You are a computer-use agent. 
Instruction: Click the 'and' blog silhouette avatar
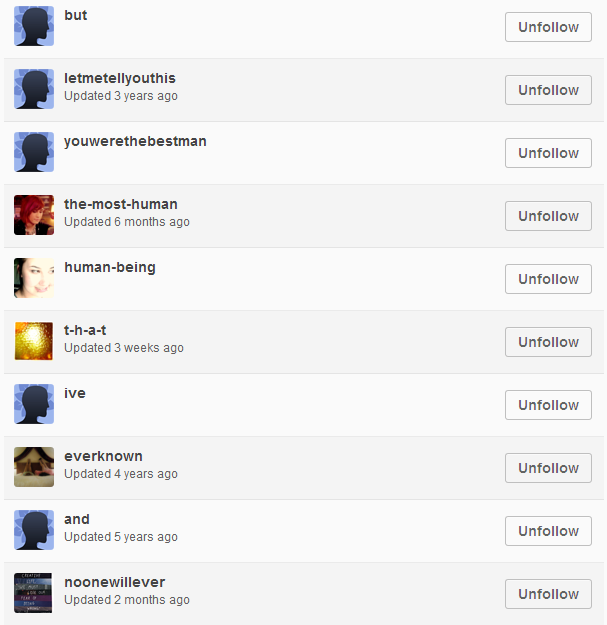tap(34, 530)
